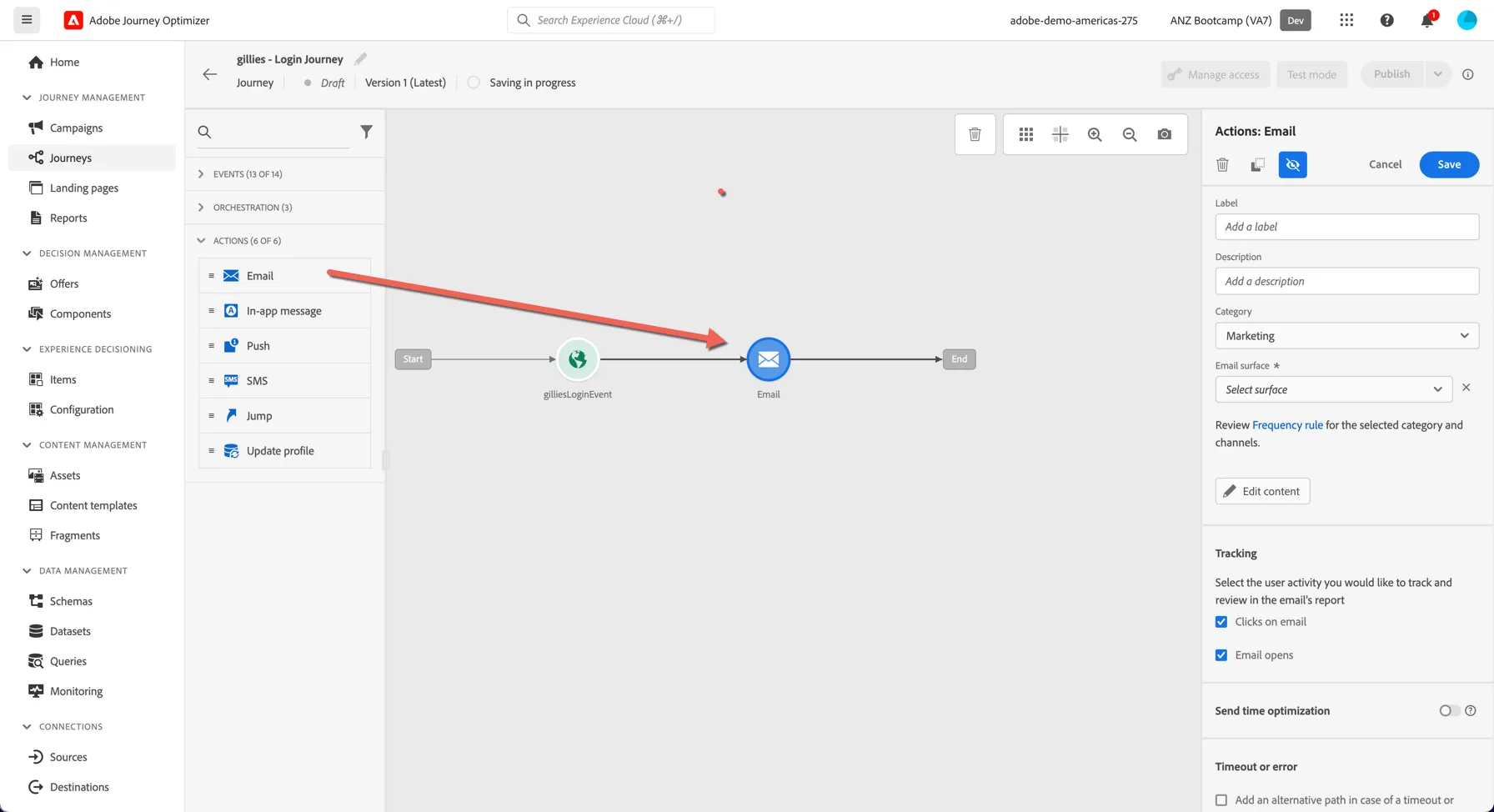The height and width of the screenshot is (812, 1494).
Task: Enable Send time optimization switch
Action: pos(1449,711)
